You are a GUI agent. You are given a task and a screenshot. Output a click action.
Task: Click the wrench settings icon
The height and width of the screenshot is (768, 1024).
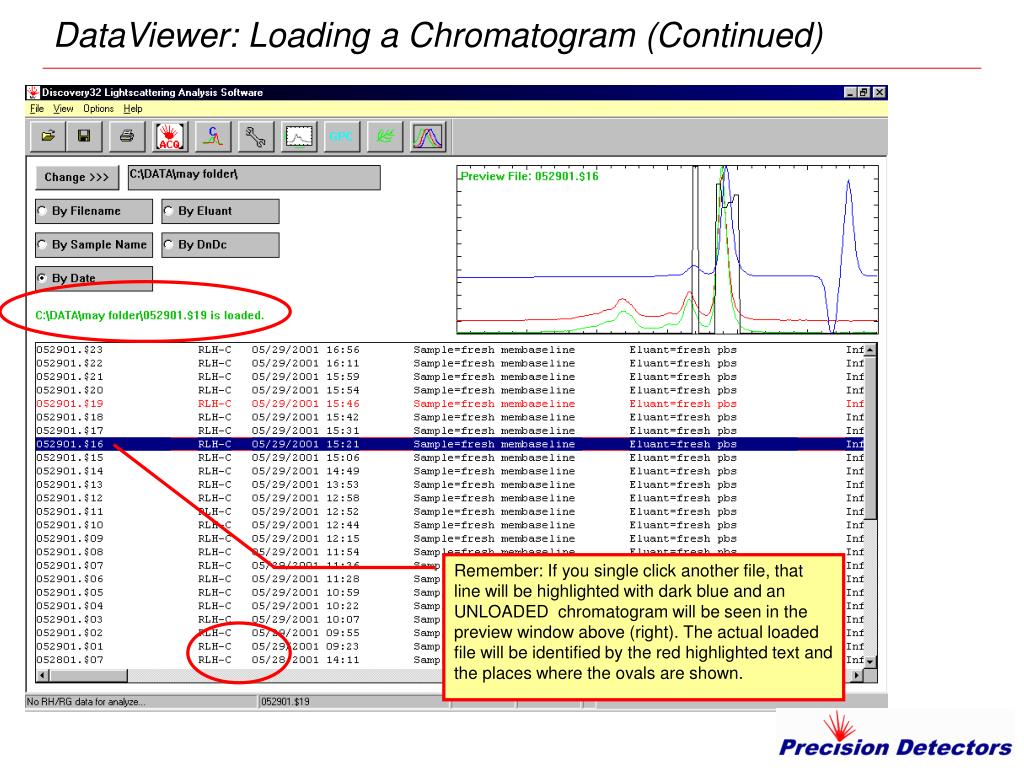(x=256, y=136)
